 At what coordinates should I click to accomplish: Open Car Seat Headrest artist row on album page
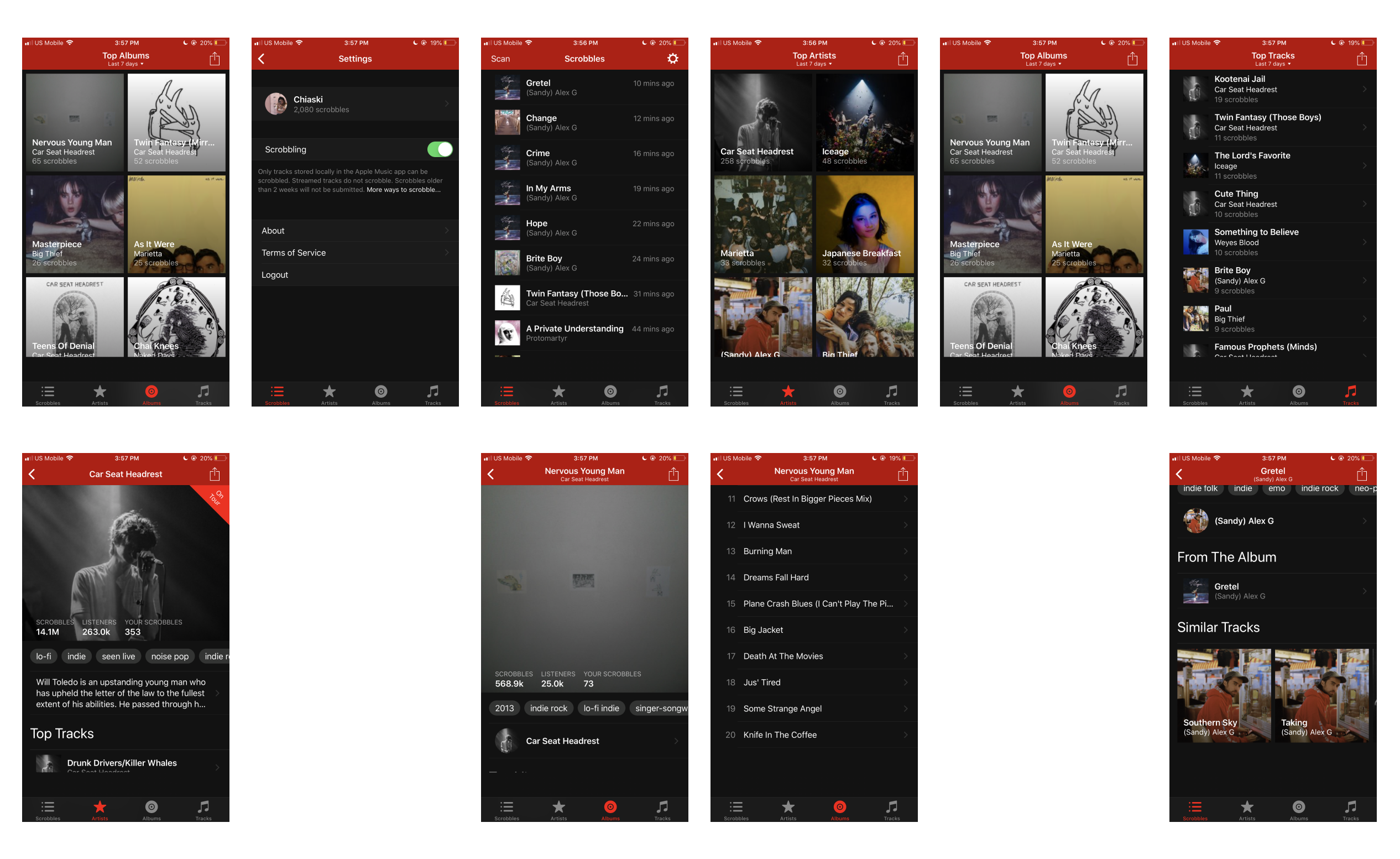pyautogui.click(x=584, y=741)
